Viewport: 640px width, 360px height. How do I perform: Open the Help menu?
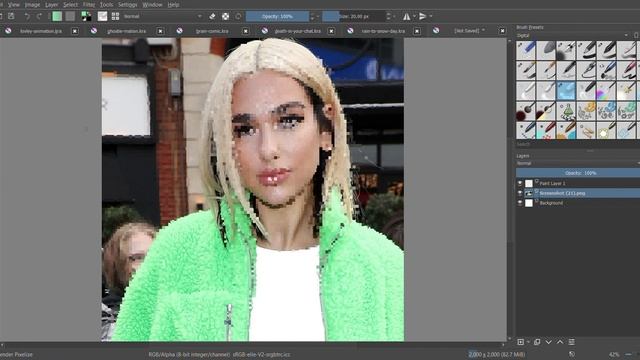click(173, 4)
